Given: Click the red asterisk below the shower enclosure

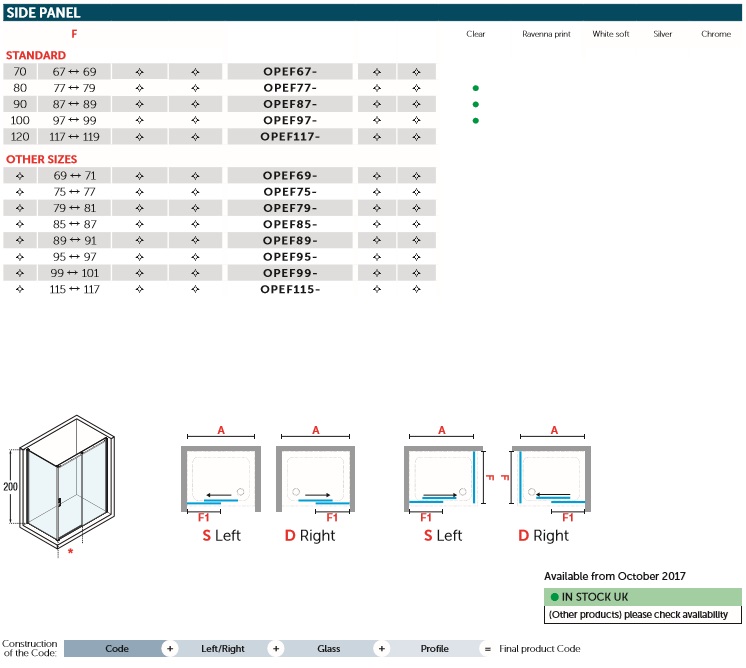Looking at the screenshot, I should pyautogui.click(x=70, y=551).
